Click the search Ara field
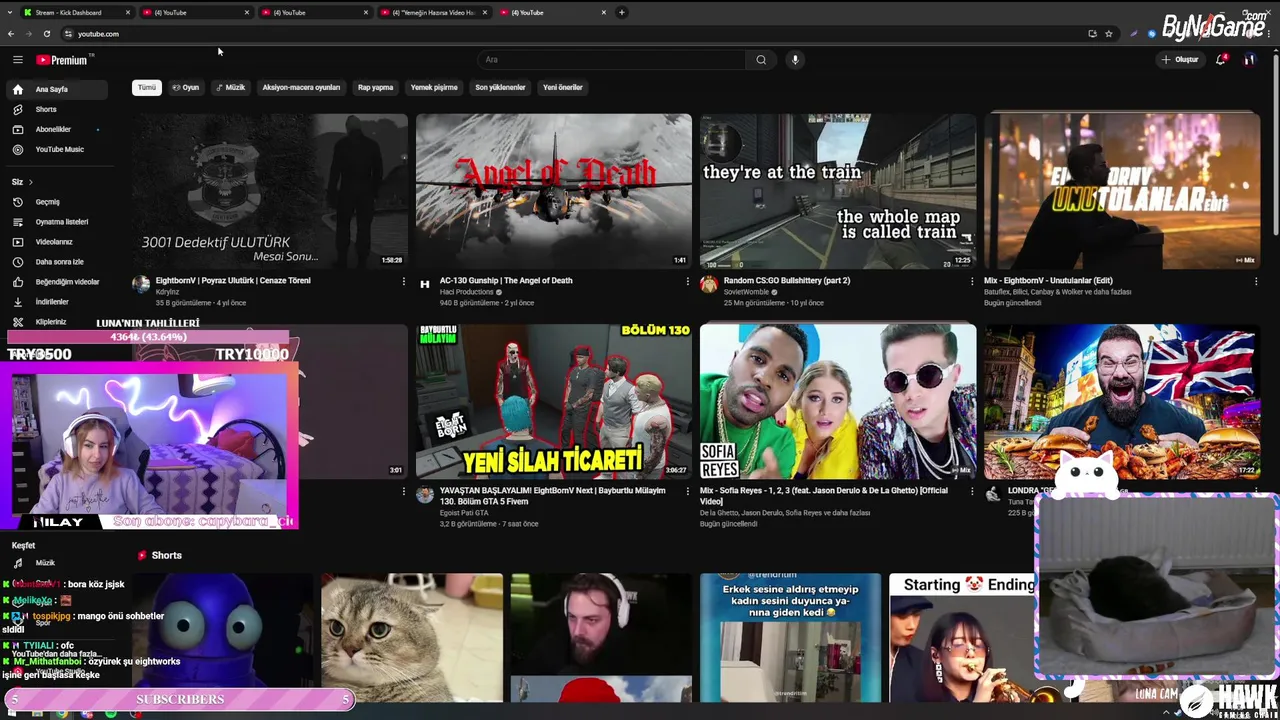 [612, 60]
